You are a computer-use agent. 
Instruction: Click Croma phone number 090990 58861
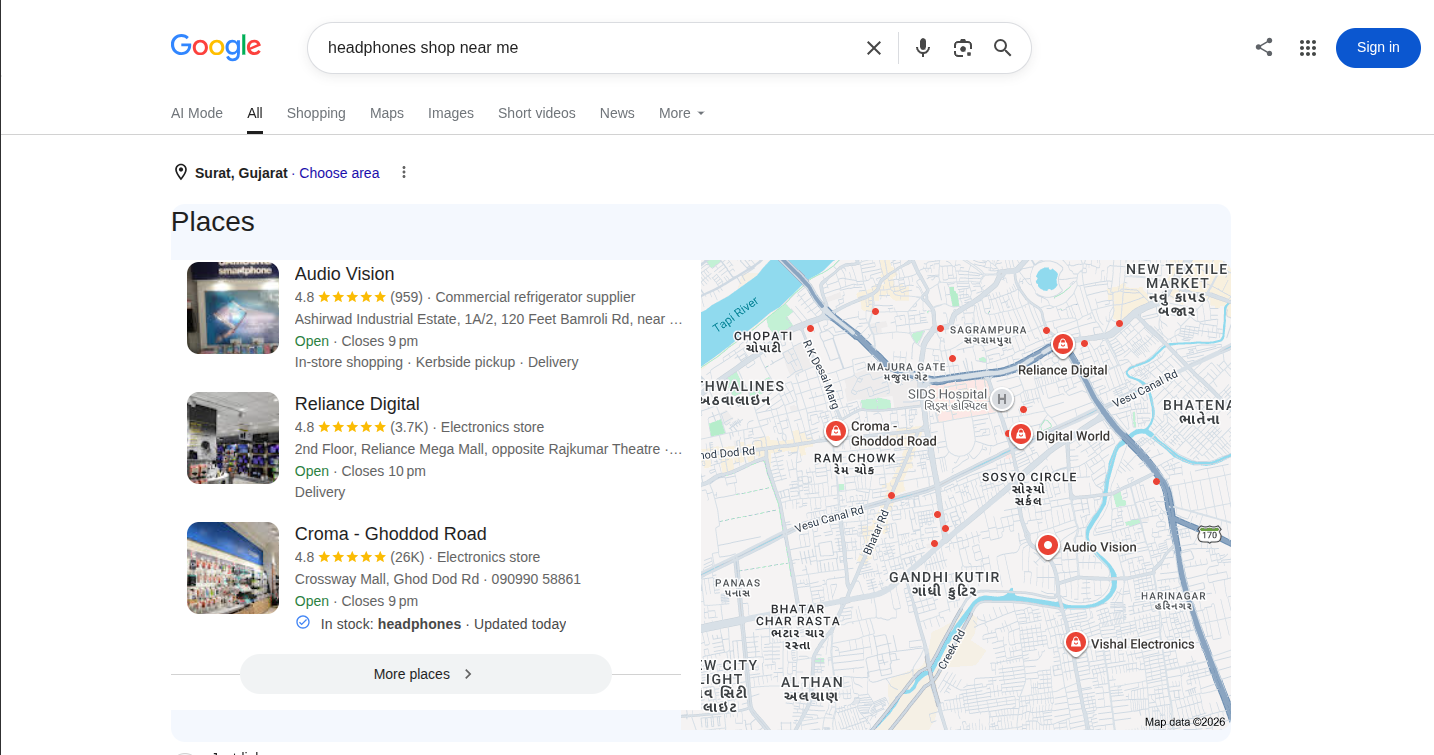(536, 579)
